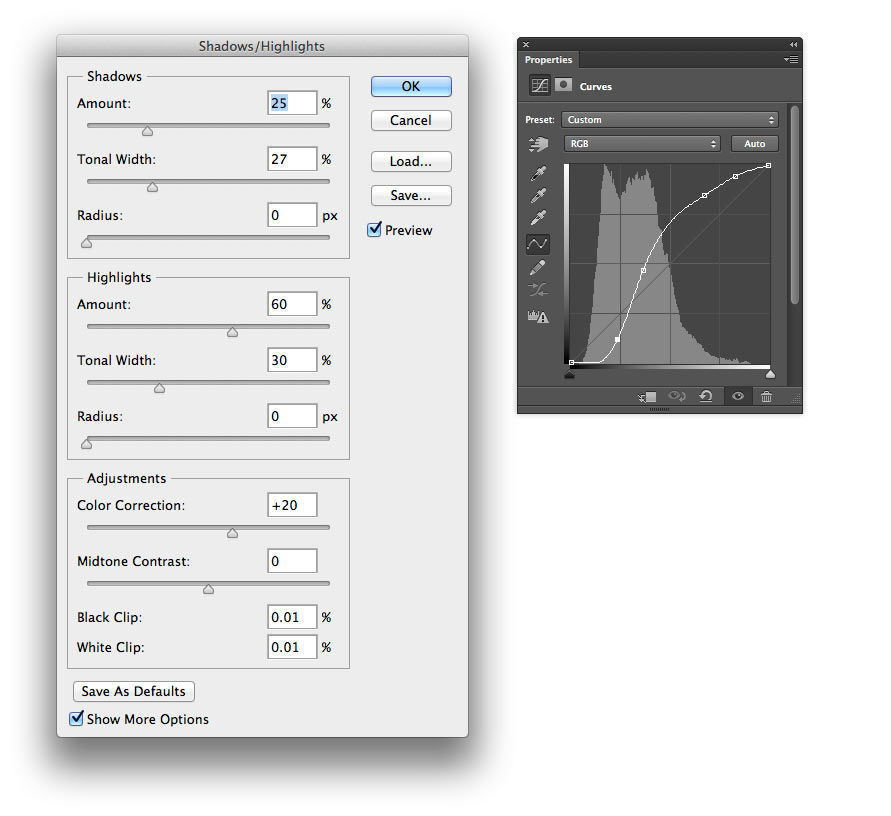
Task: Delete the Curves adjustment layer with trash icon
Action: pyautogui.click(x=767, y=397)
